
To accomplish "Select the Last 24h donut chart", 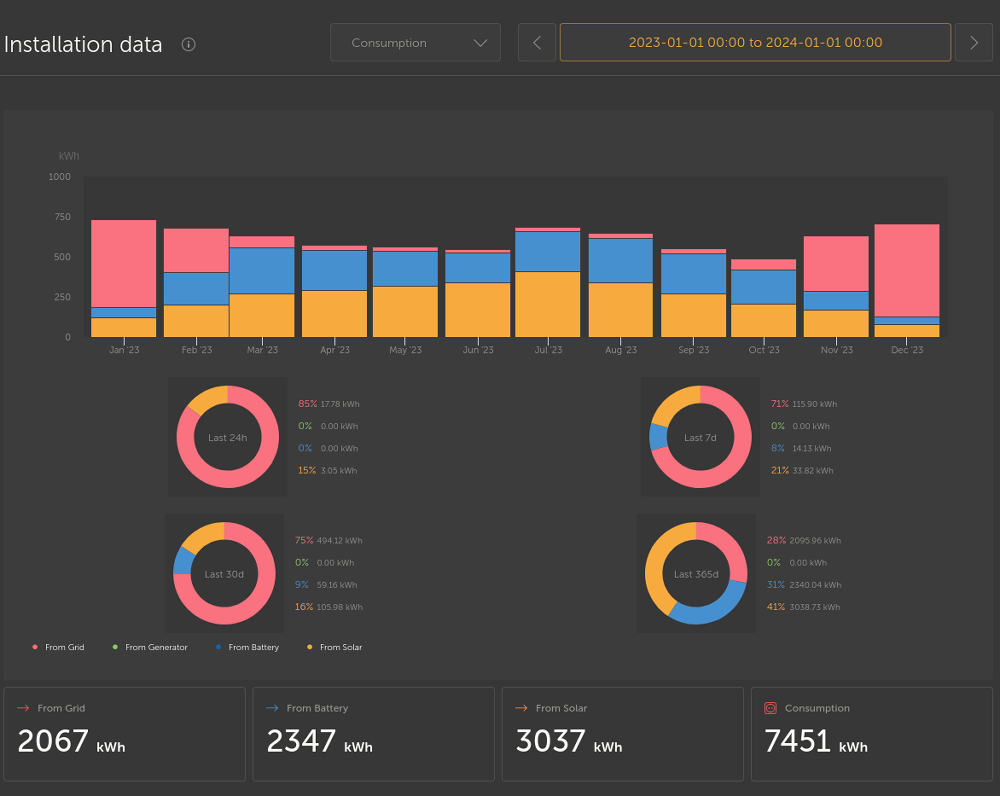I will click(228, 437).
